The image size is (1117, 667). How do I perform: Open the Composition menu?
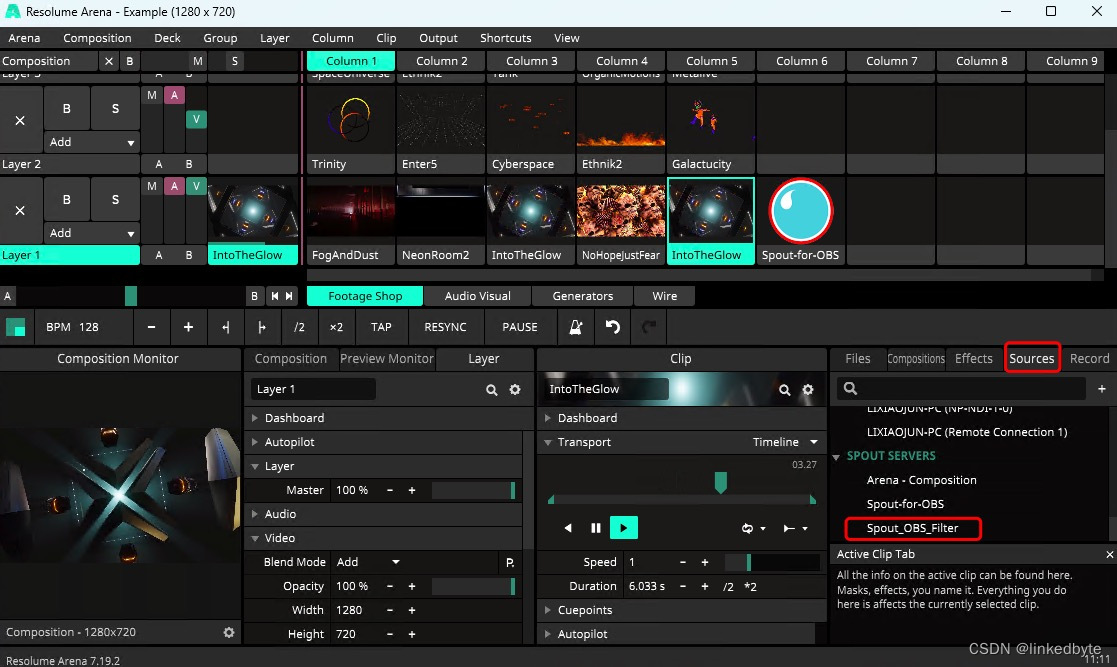point(97,38)
